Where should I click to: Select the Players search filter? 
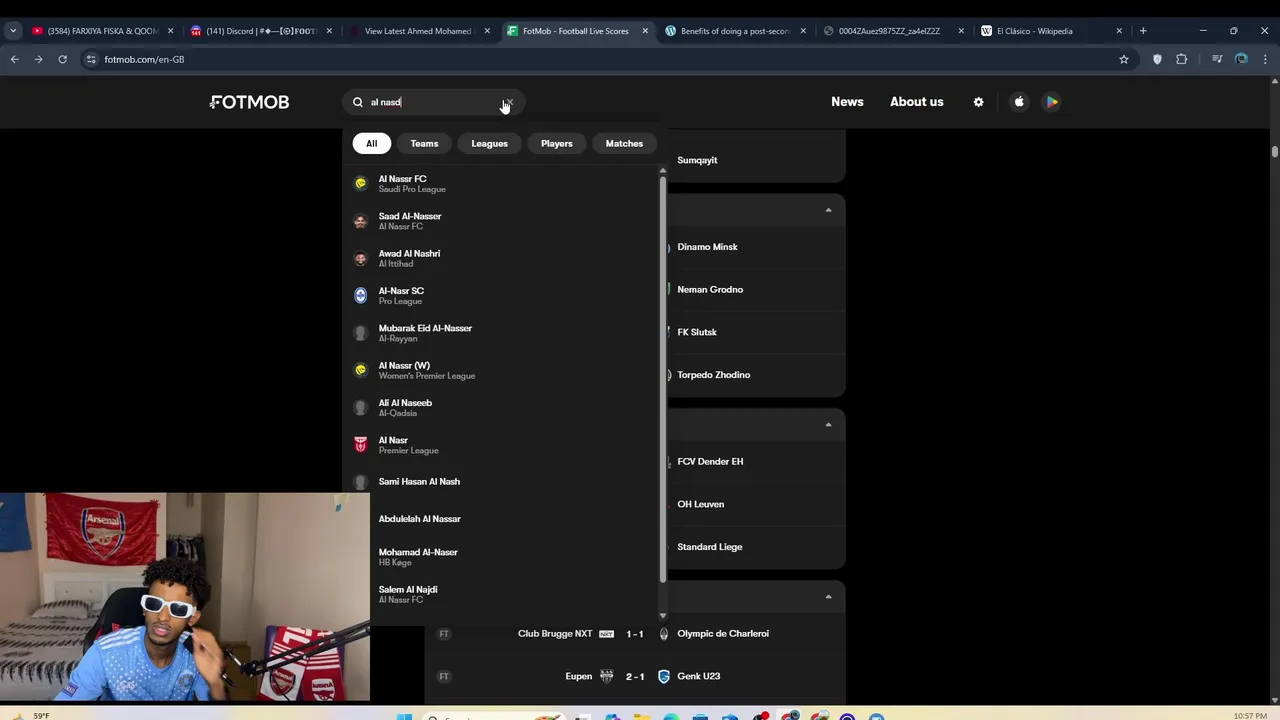[x=557, y=143]
